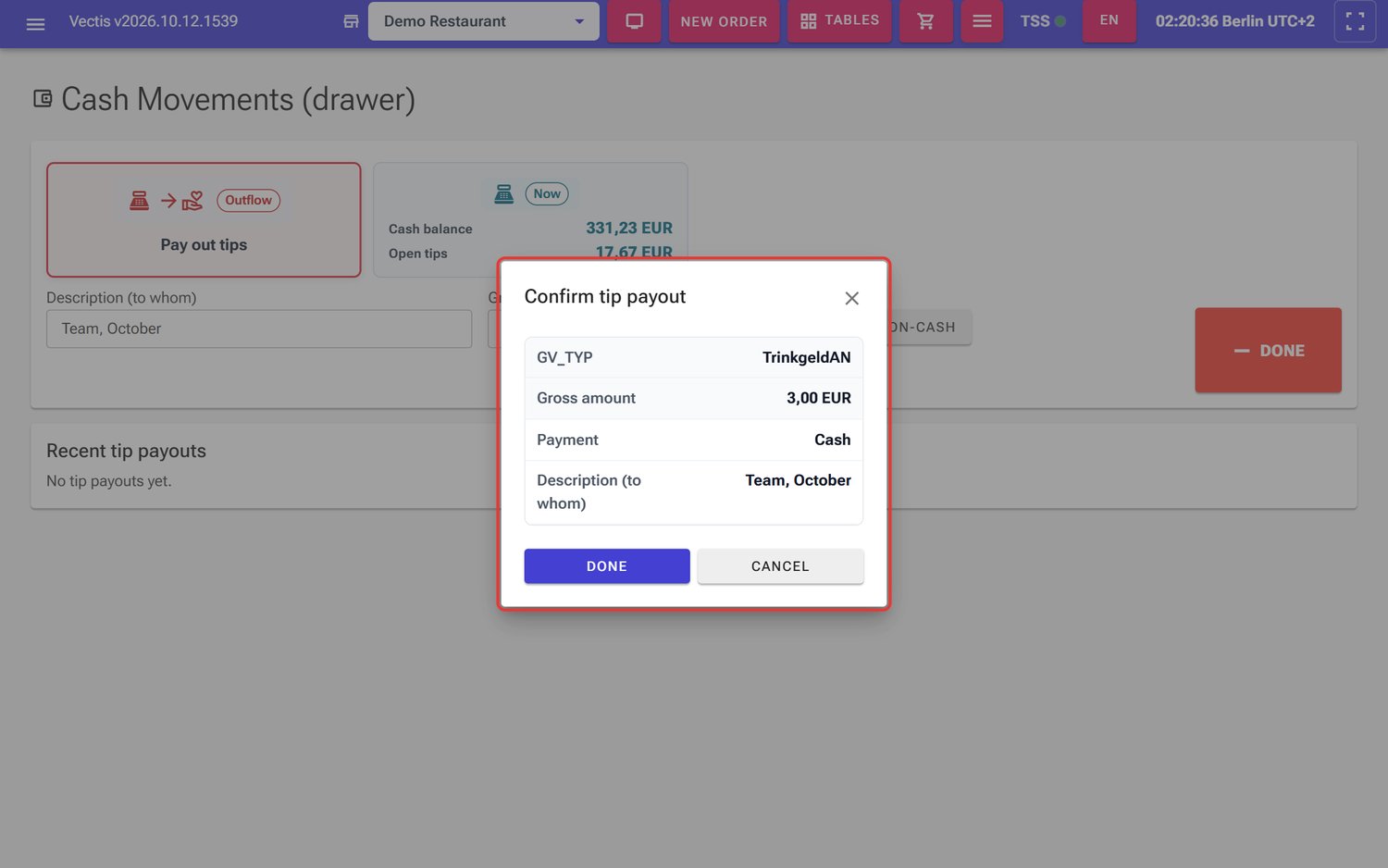Click the wallet icon by Cash Movements title

coord(43,98)
